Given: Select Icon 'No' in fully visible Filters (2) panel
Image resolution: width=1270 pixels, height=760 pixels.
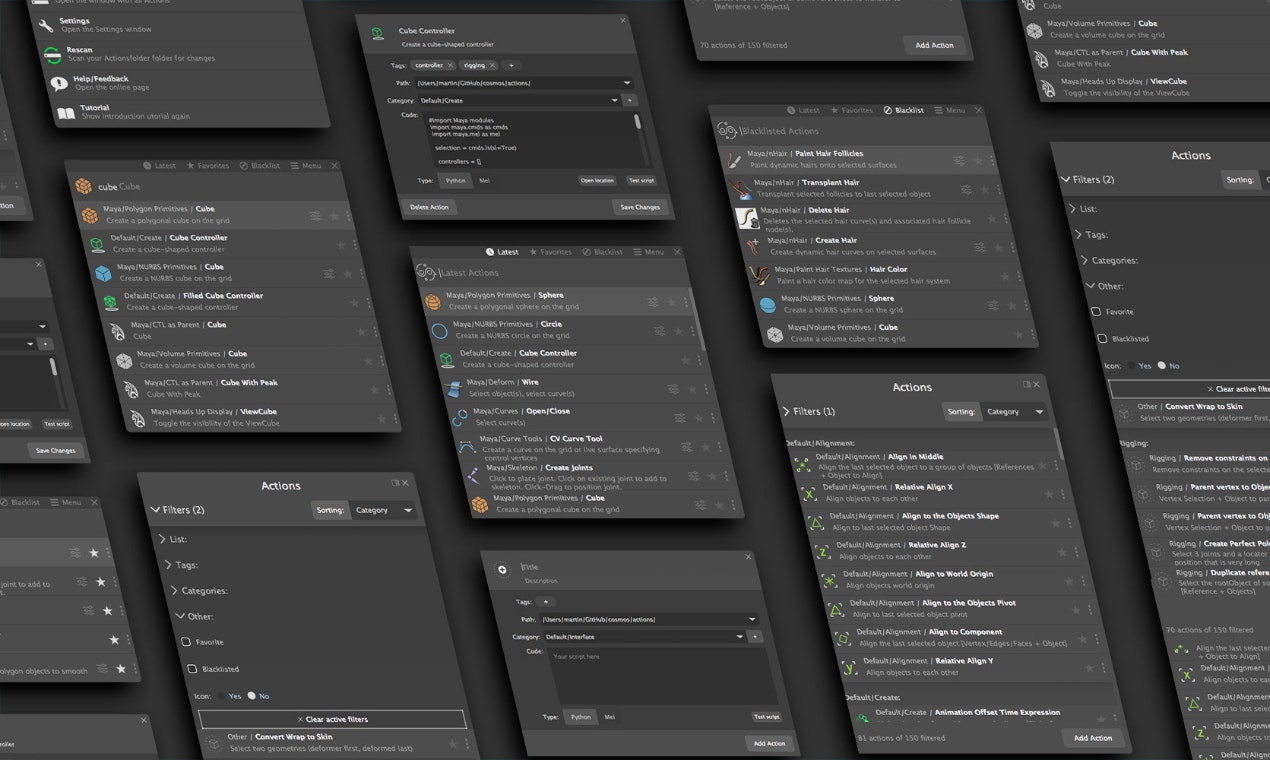Looking at the screenshot, I should 252,695.
